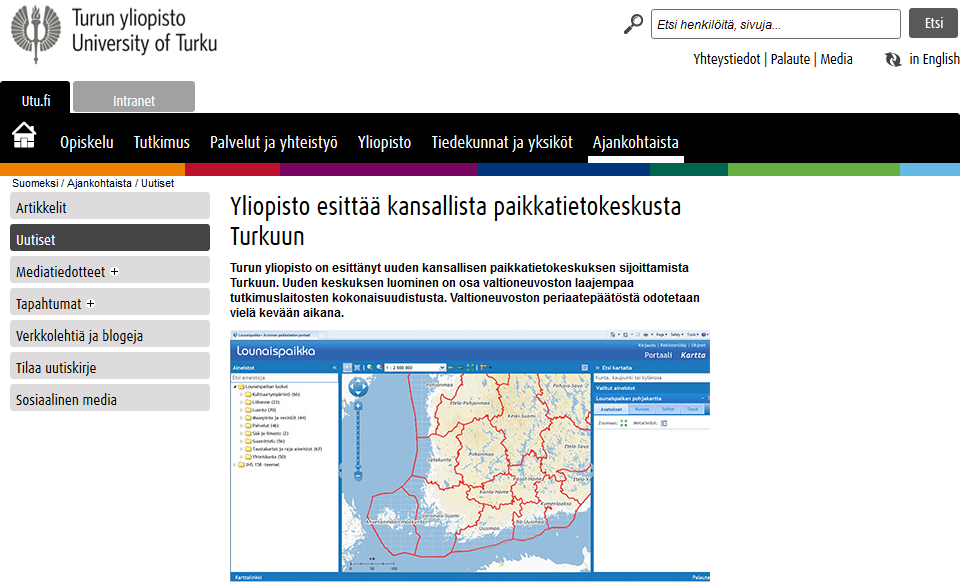Viewport: 961px width, 586px height.
Task: Switch site language to in English
Action: click(934, 59)
